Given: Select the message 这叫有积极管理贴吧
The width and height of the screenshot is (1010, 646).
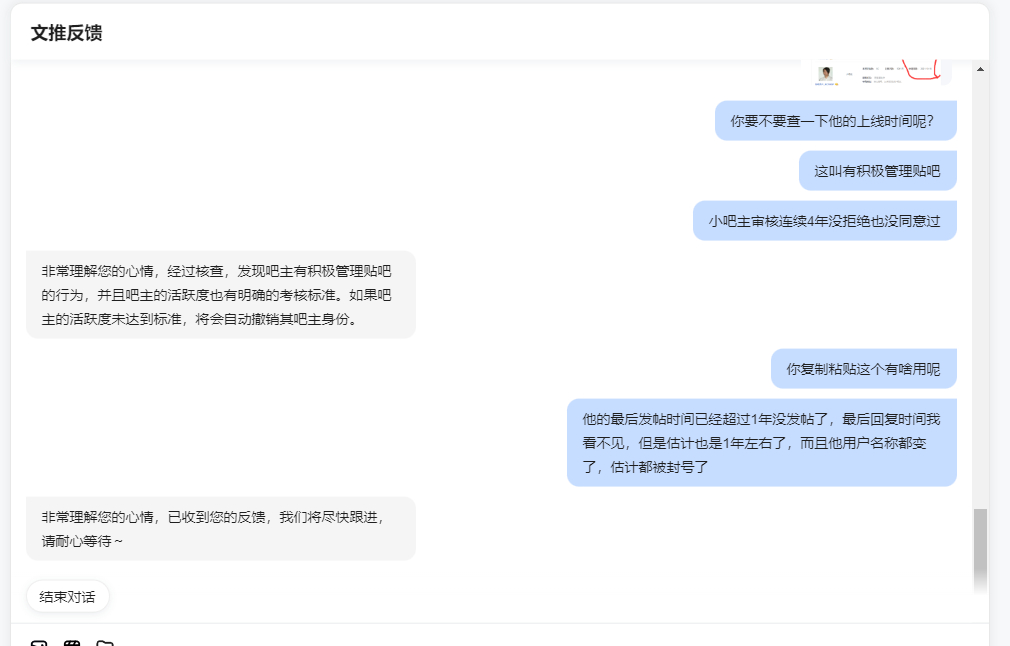Looking at the screenshot, I should [x=877, y=171].
